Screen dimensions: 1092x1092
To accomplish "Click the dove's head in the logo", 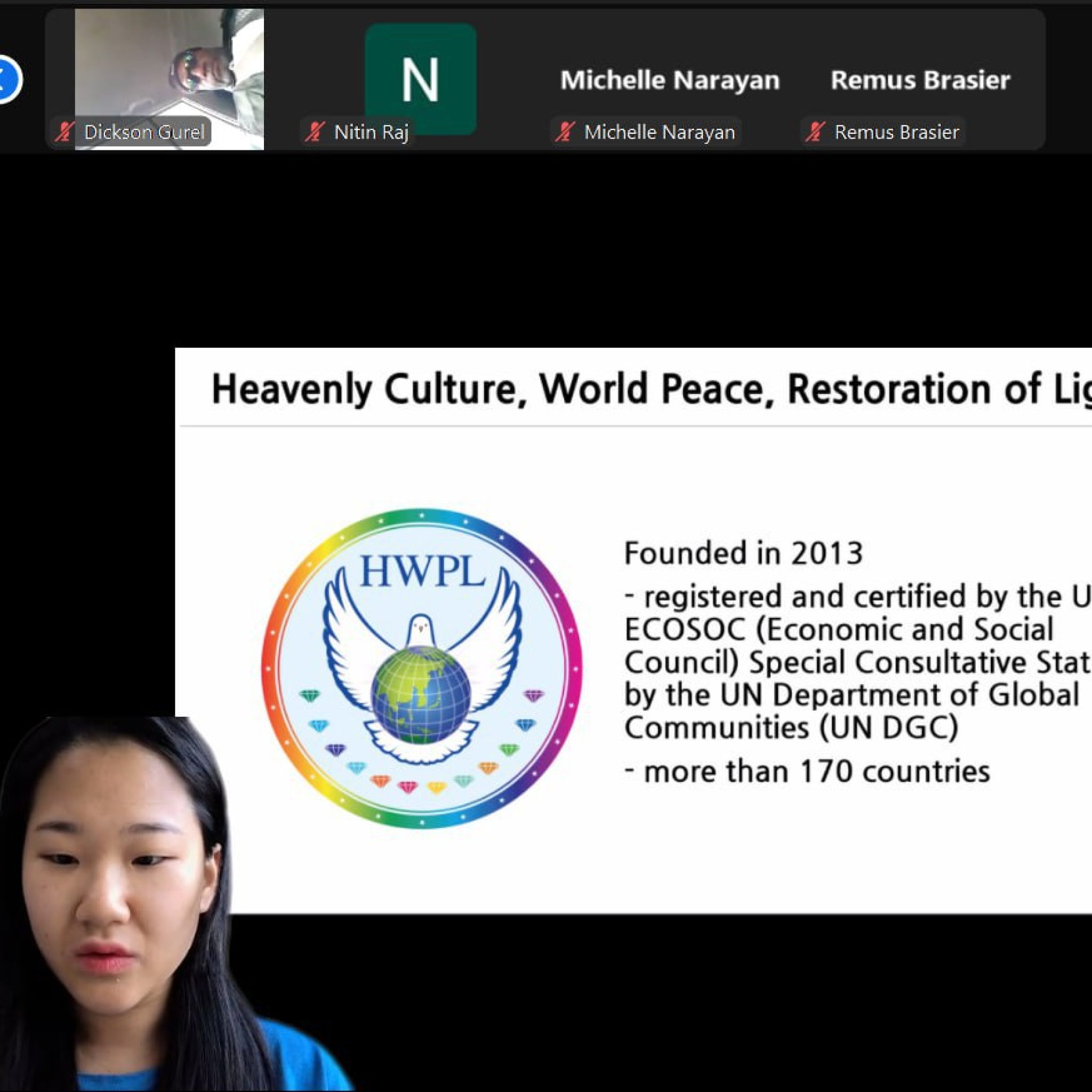I will click(420, 628).
